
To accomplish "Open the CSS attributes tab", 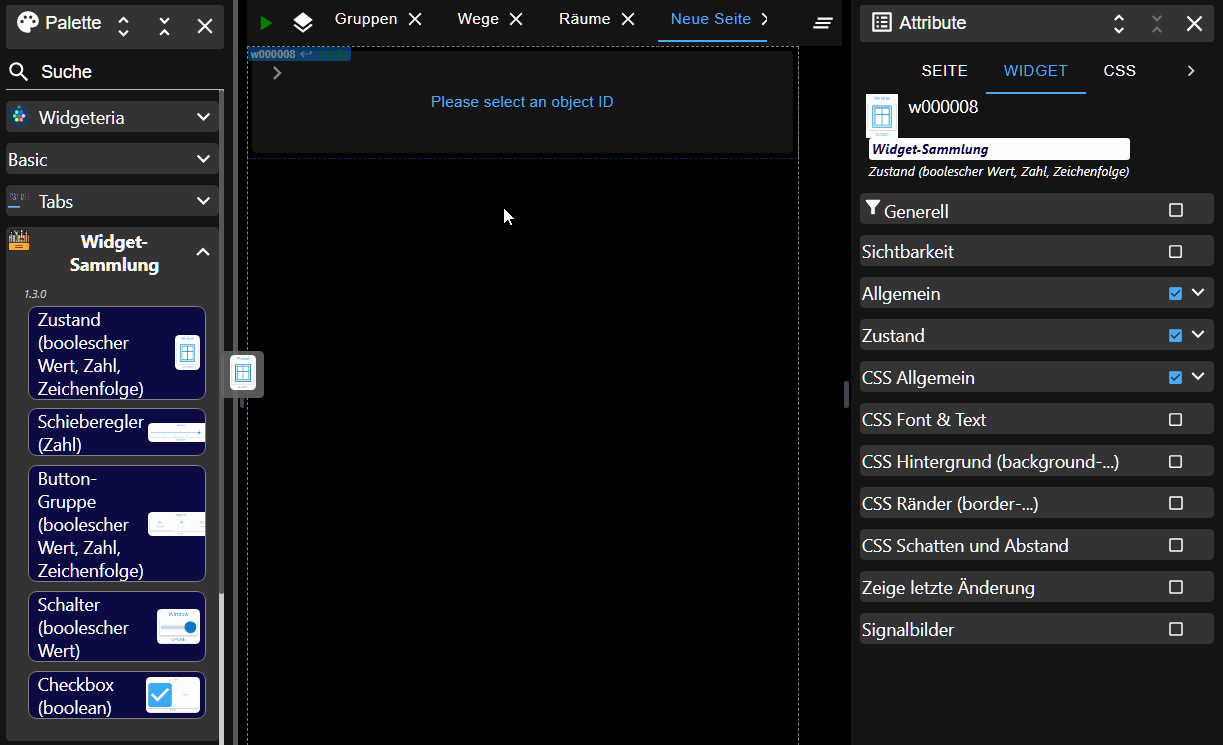I will tap(1120, 71).
